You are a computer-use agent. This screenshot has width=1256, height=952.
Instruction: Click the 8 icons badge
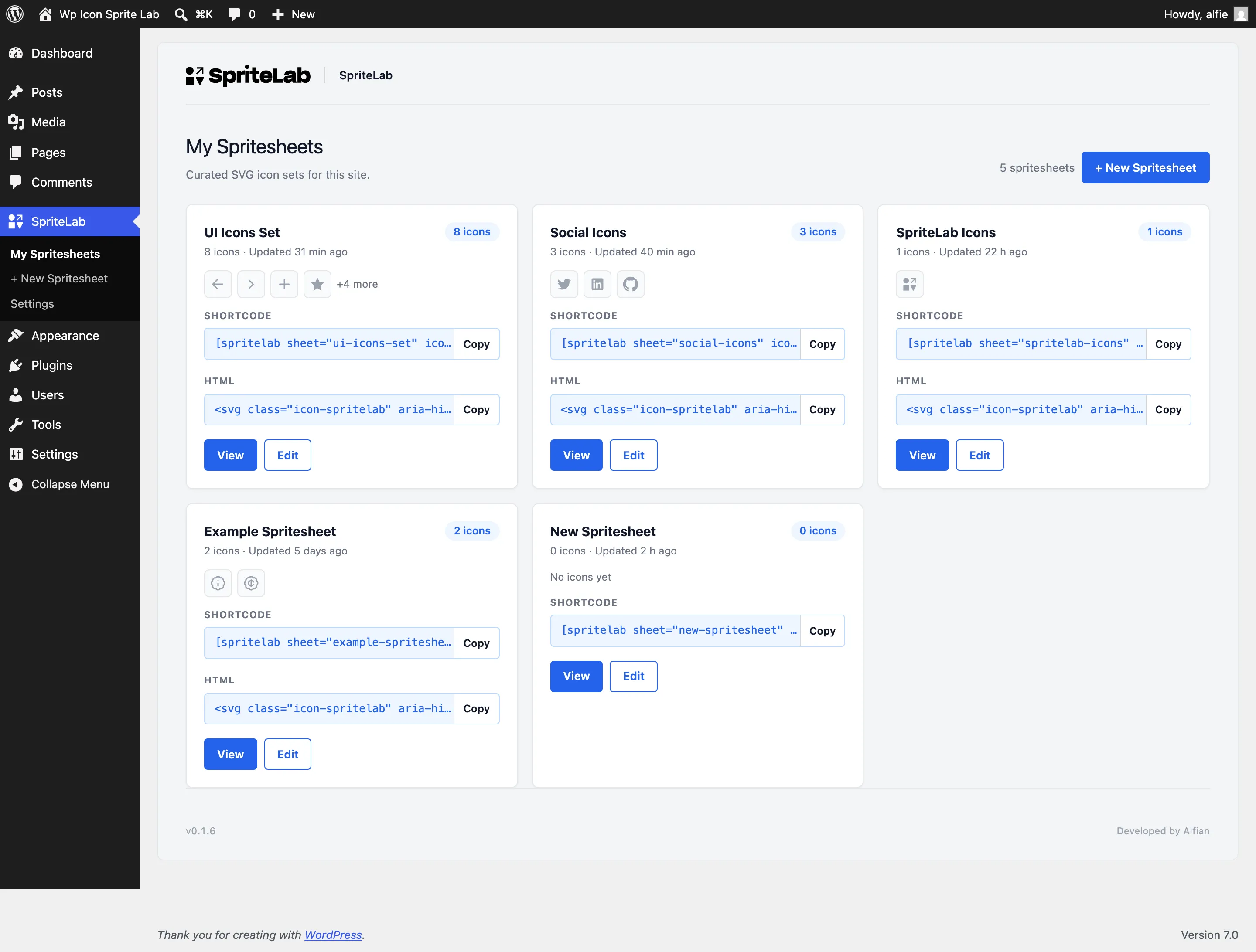click(x=472, y=231)
